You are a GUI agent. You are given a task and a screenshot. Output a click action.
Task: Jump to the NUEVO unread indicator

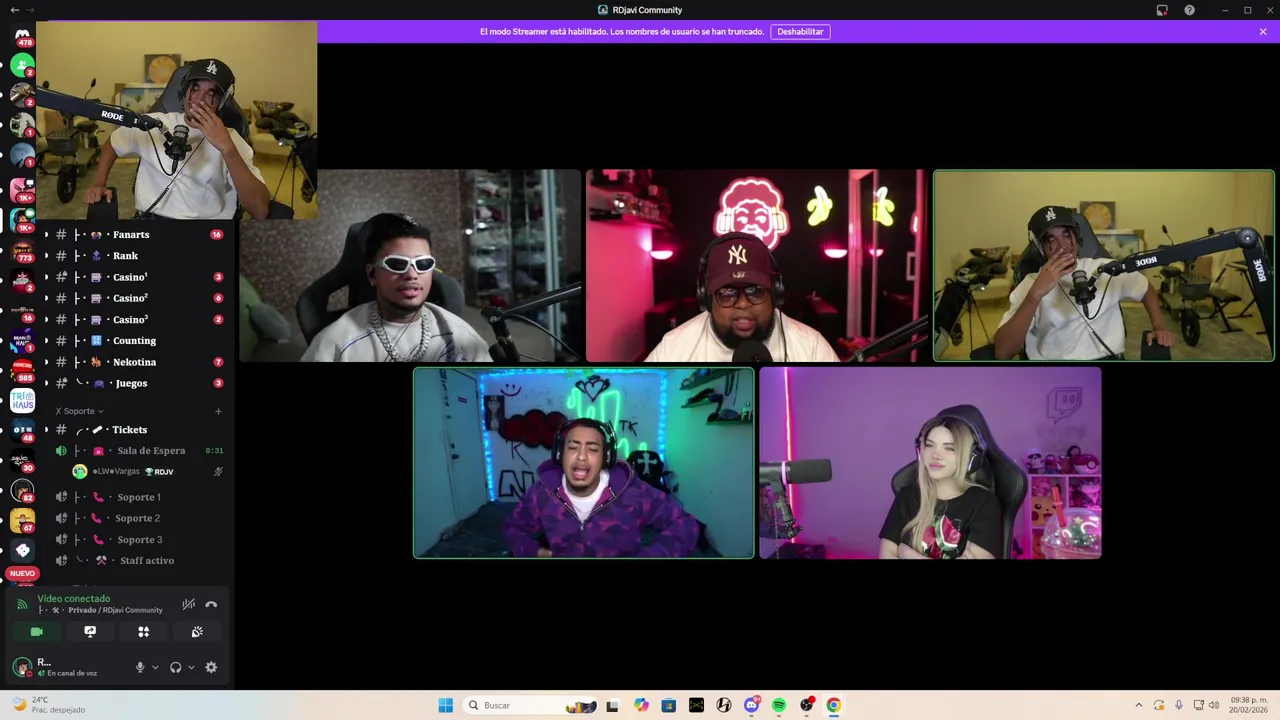click(22, 574)
